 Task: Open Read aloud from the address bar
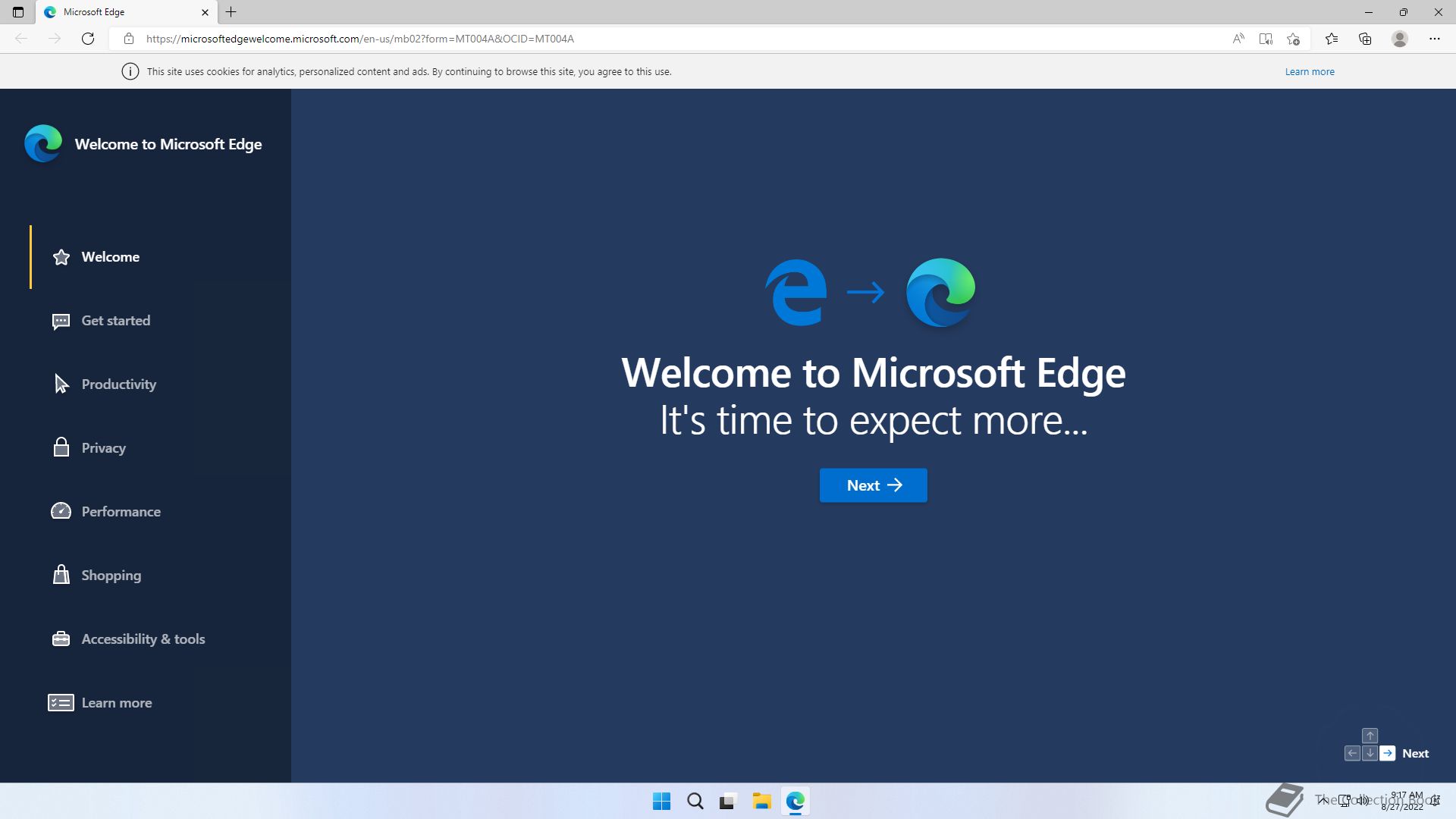pyautogui.click(x=1238, y=39)
